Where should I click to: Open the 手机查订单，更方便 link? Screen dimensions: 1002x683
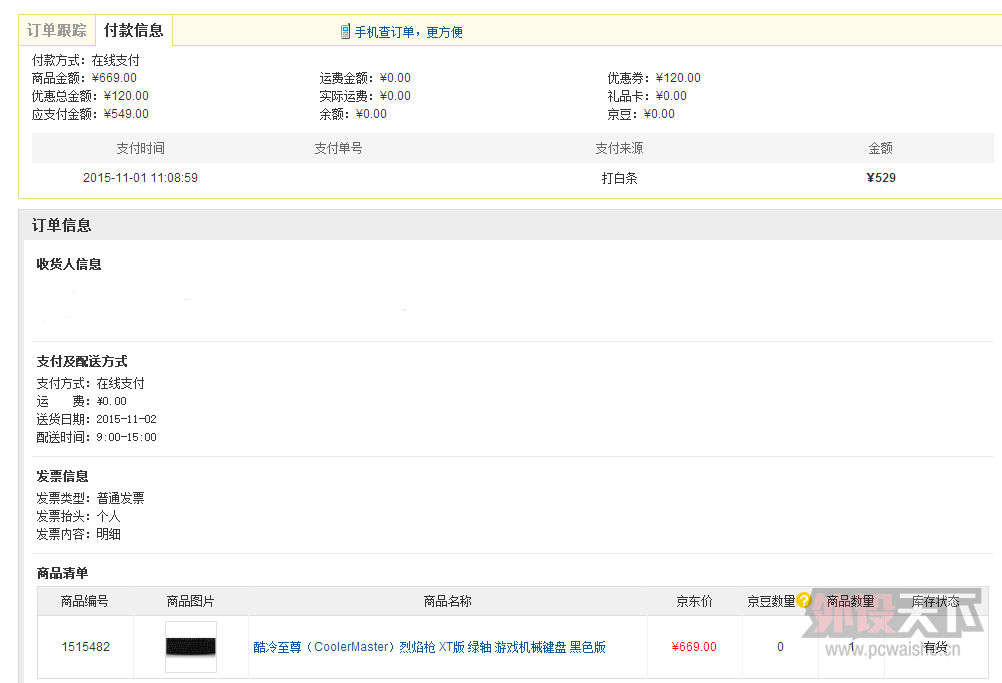pyautogui.click(x=408, y=32)
